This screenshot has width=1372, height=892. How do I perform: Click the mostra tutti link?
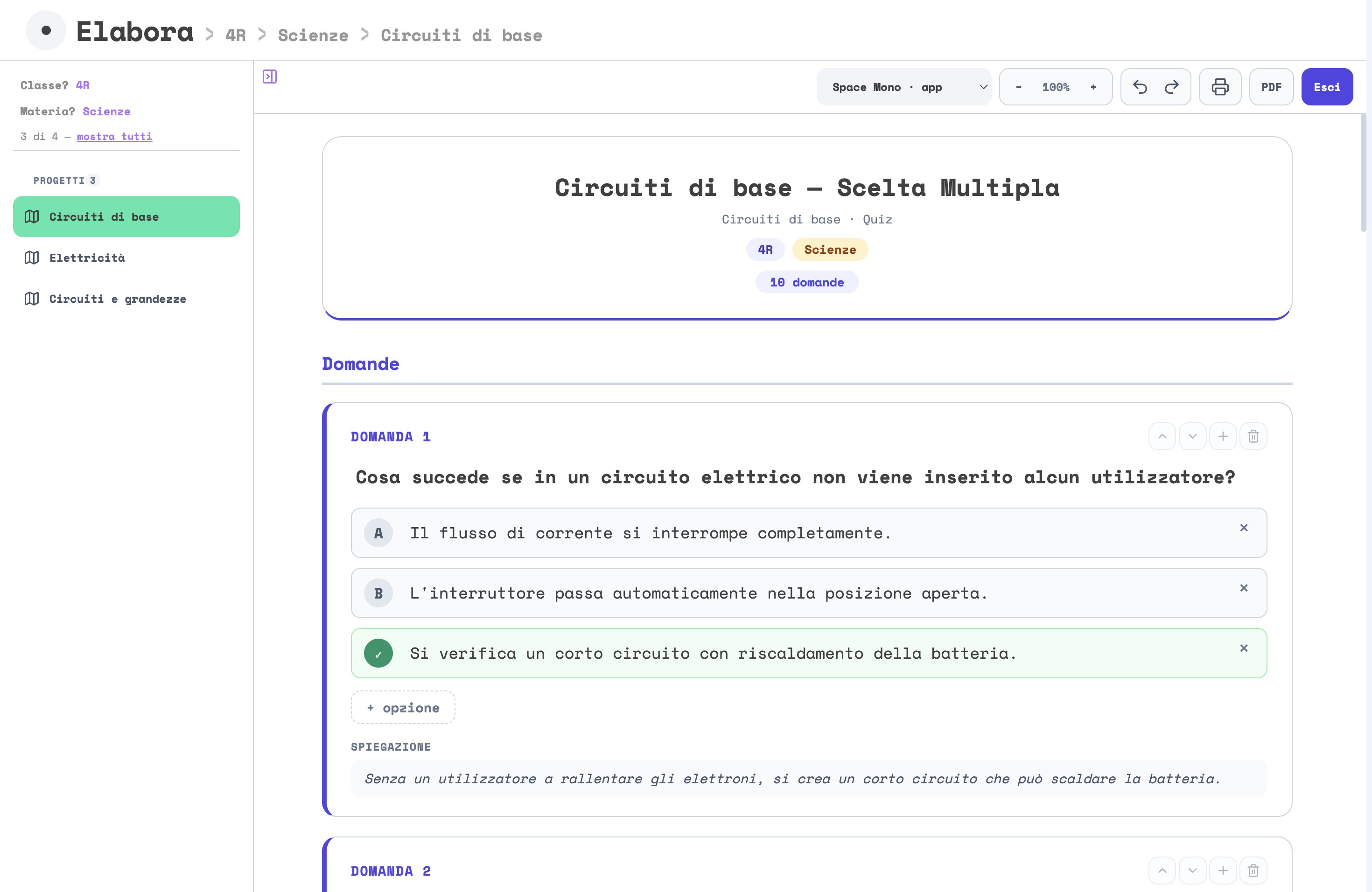point(115,137)
